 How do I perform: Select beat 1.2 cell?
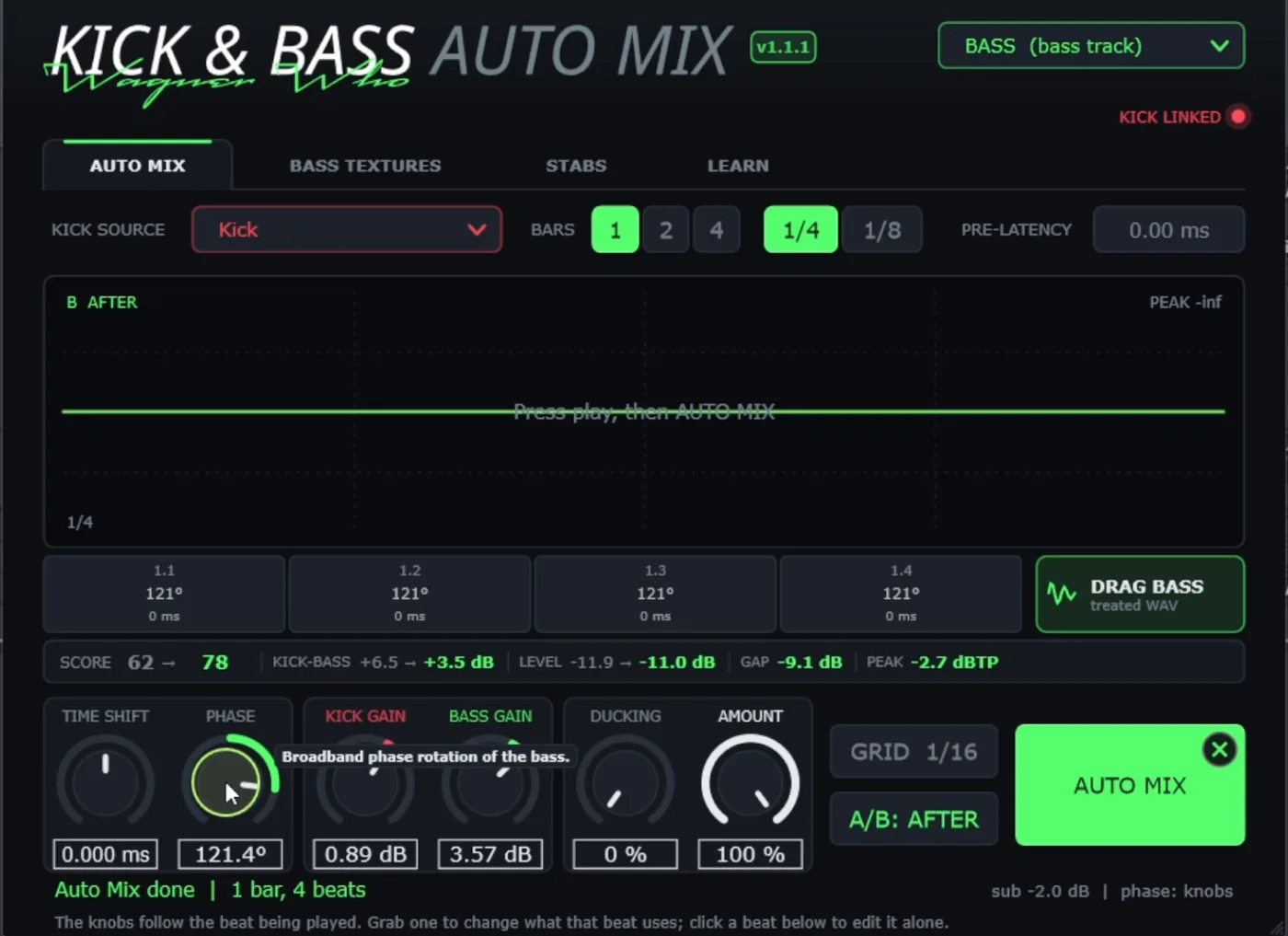[409, 594]
